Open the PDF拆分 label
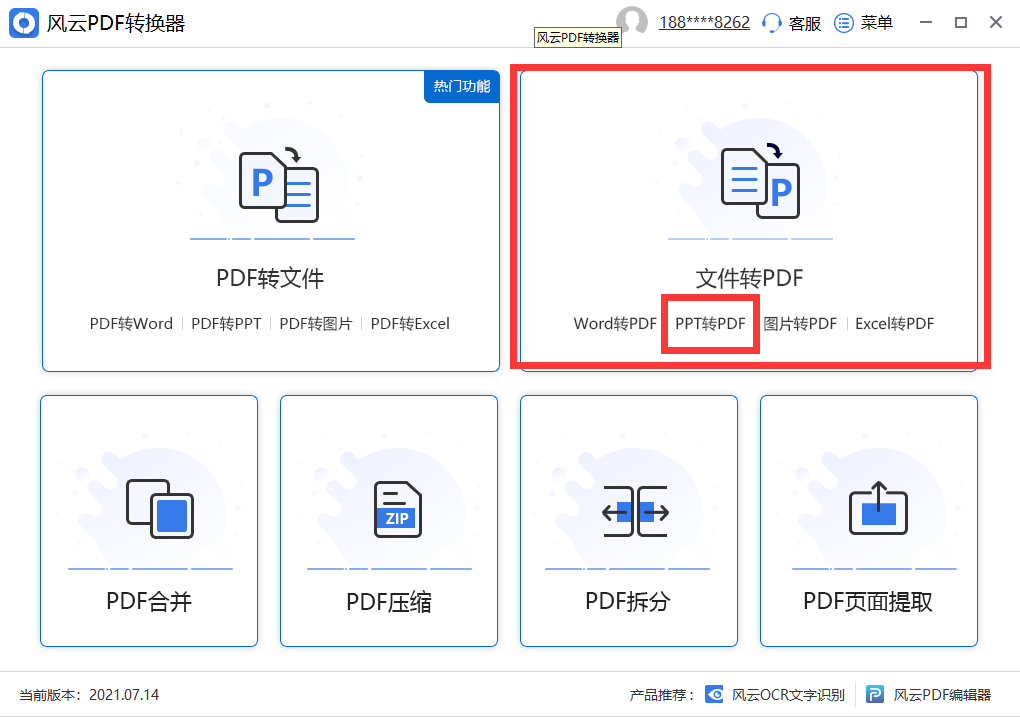The image size is (1020, 717). pos(628,601)
